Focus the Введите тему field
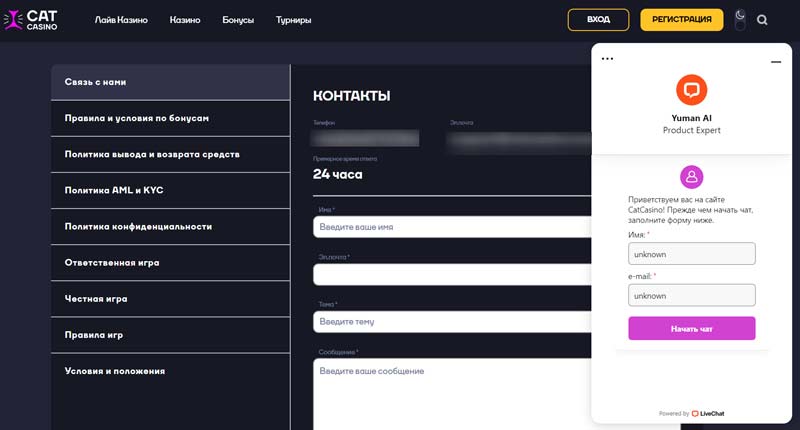The image size is (800, 430). point(452,322)
